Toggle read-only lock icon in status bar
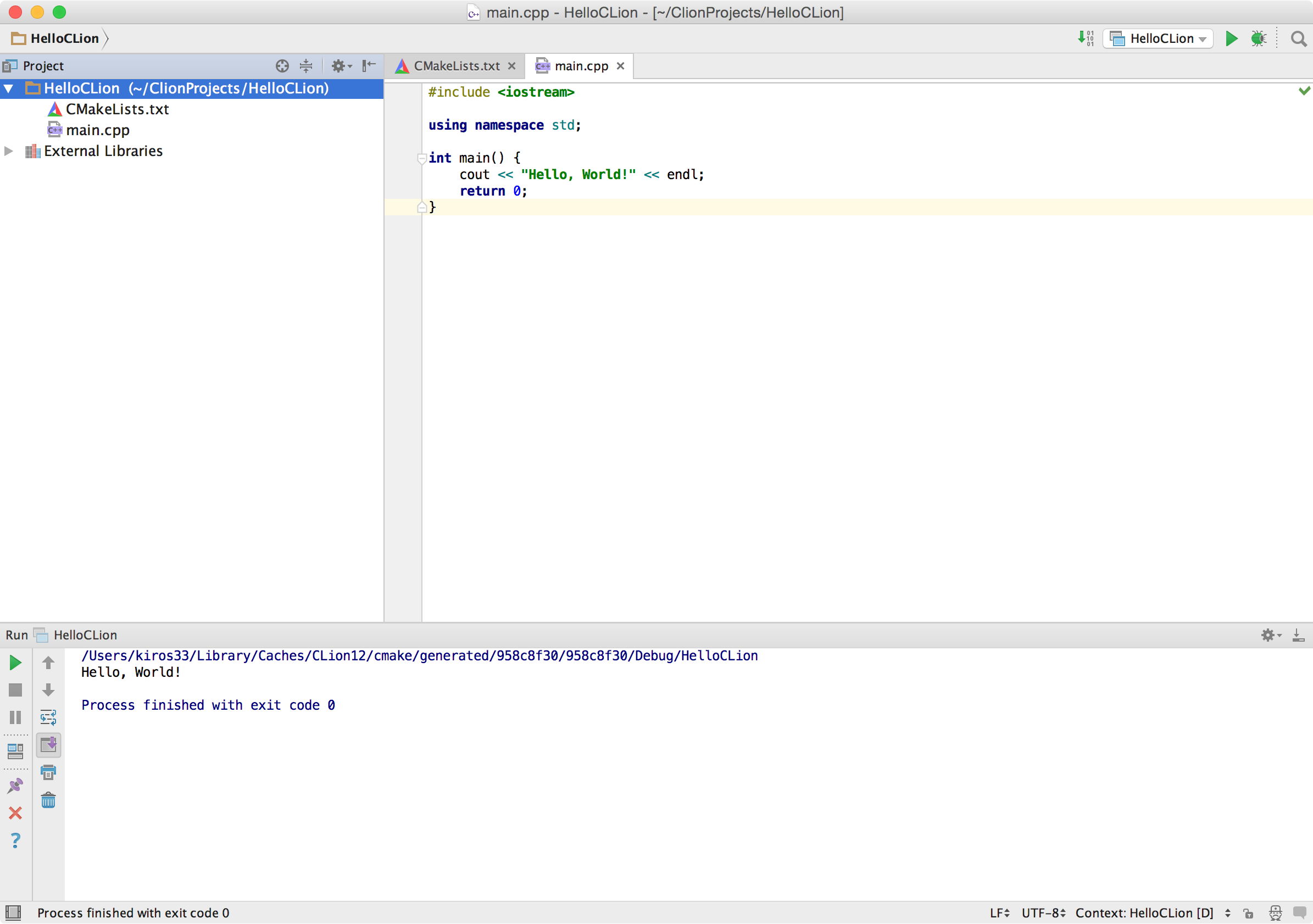 click(x=1248, y=913)
